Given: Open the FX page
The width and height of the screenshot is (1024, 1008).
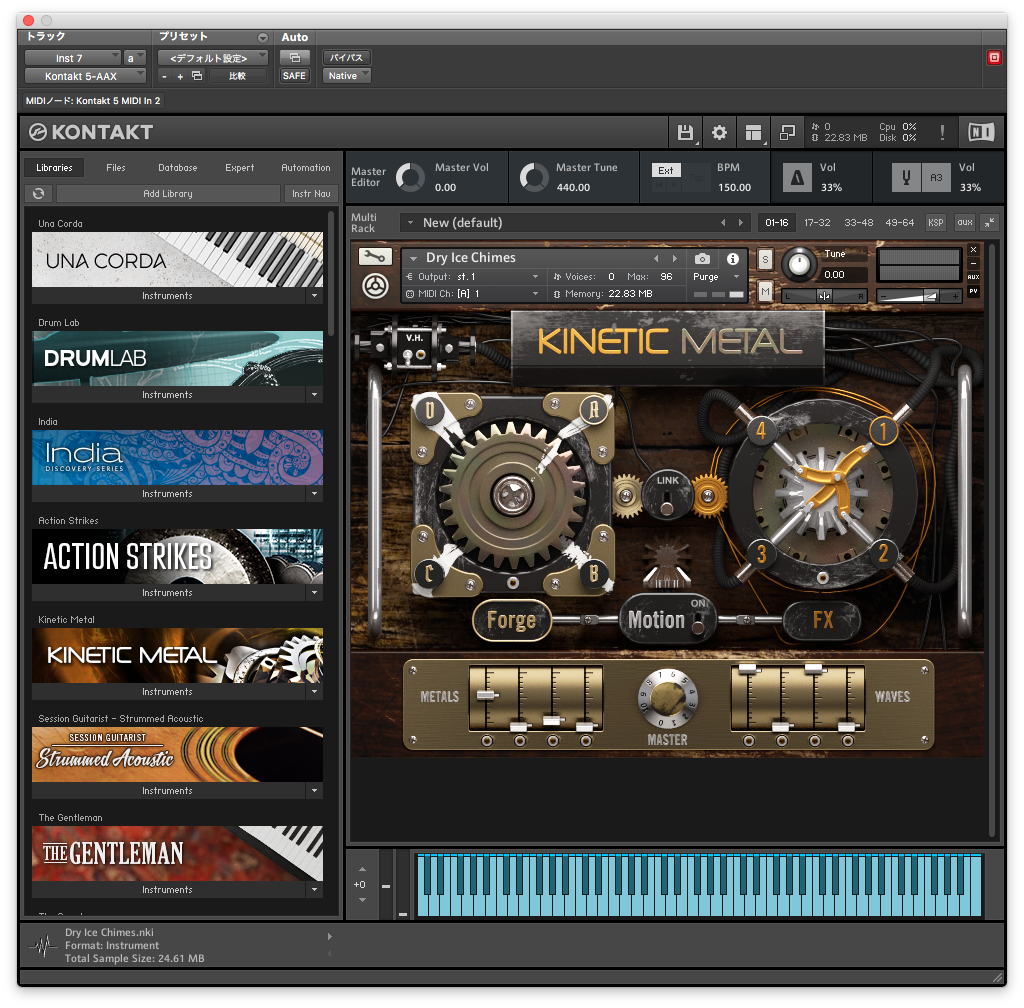Looking at the screenshot, I should pyautogui.click(x=822, y=620).
